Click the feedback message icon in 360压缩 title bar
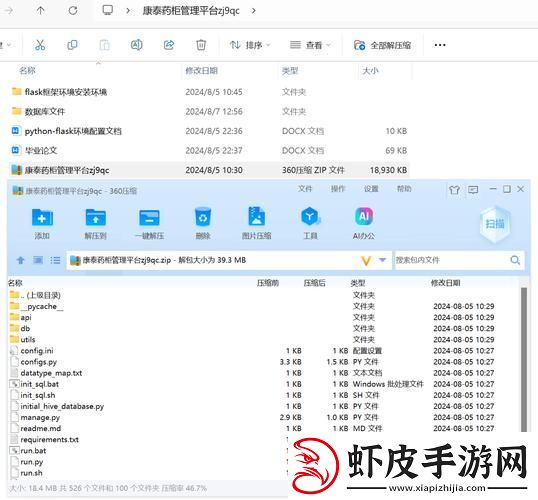 point(473,189)
